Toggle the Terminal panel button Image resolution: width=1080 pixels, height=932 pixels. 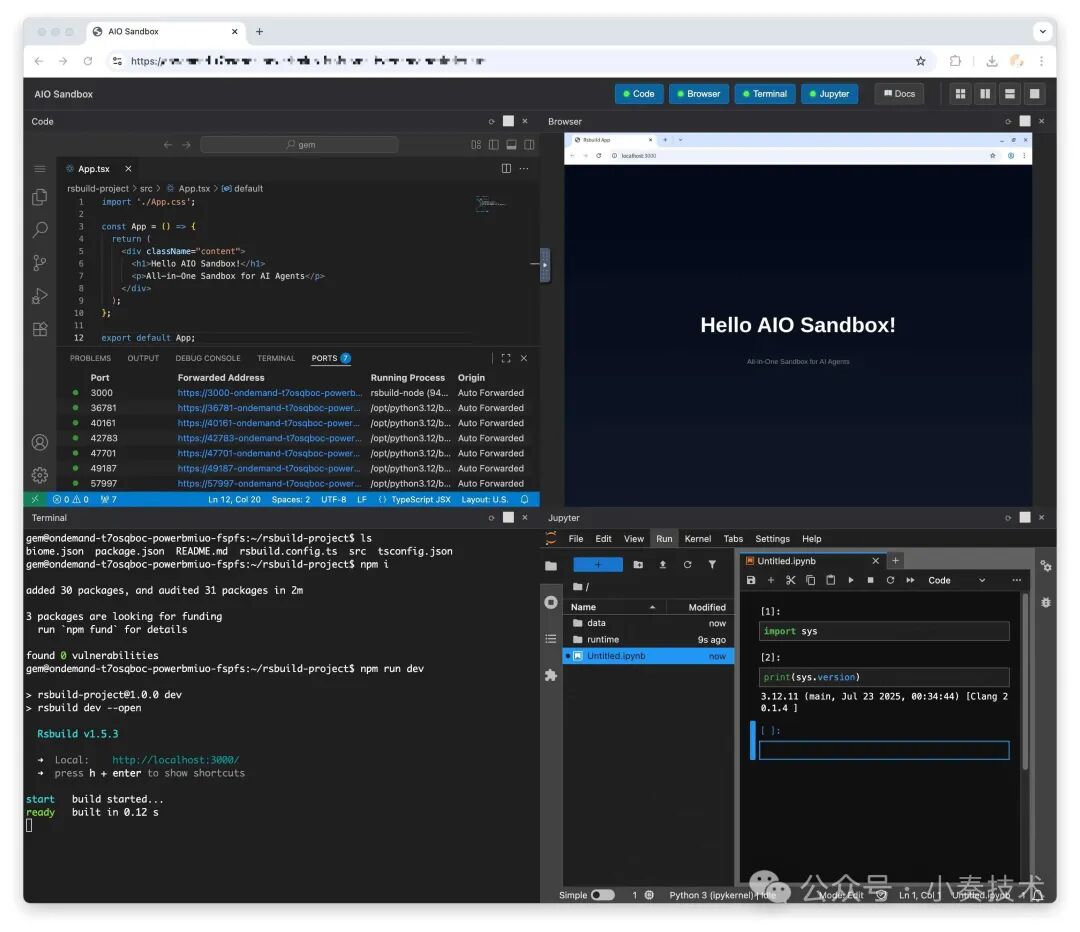[x=764, y=93]
